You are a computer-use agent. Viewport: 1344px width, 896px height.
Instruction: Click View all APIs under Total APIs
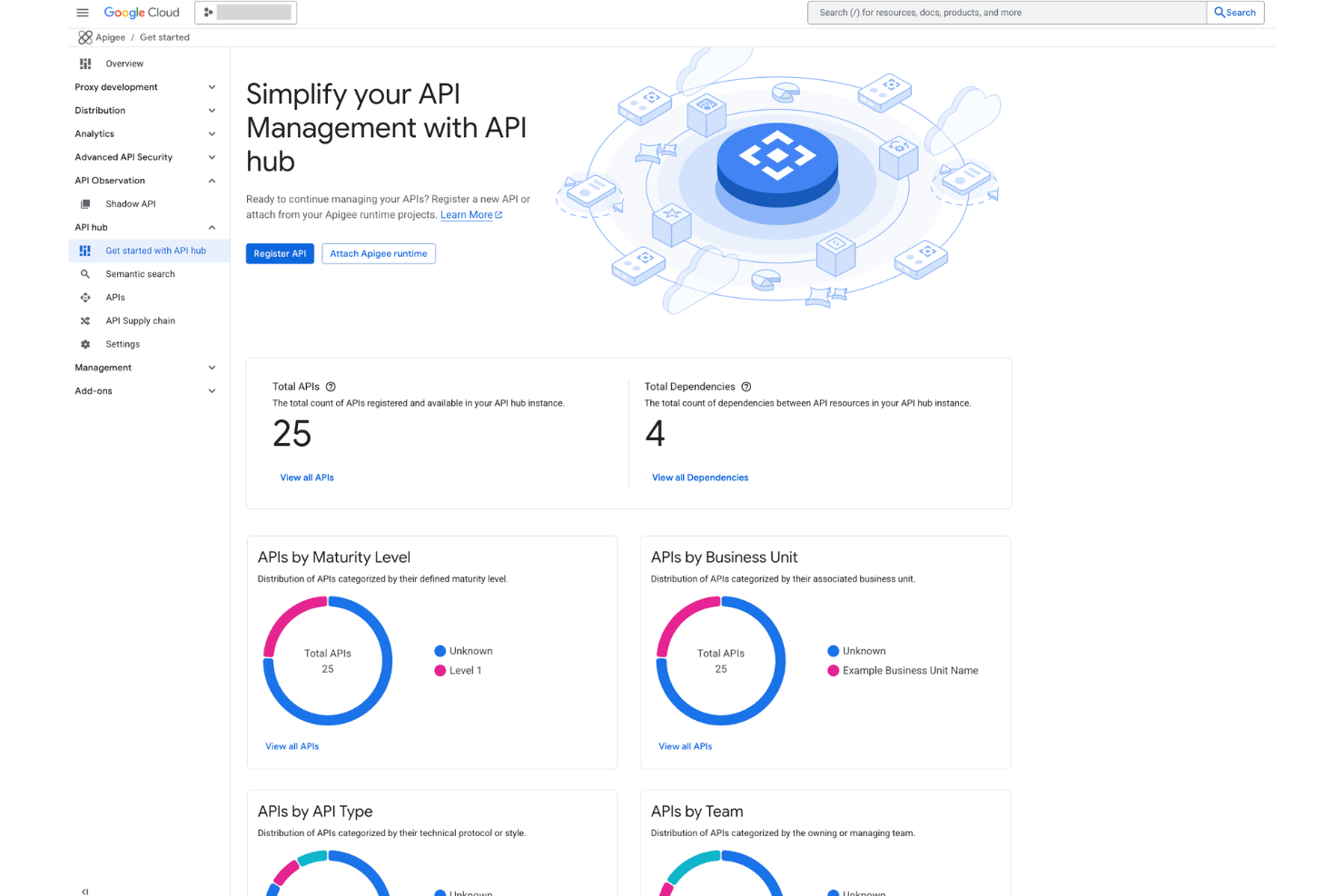[x=307, y=478]
